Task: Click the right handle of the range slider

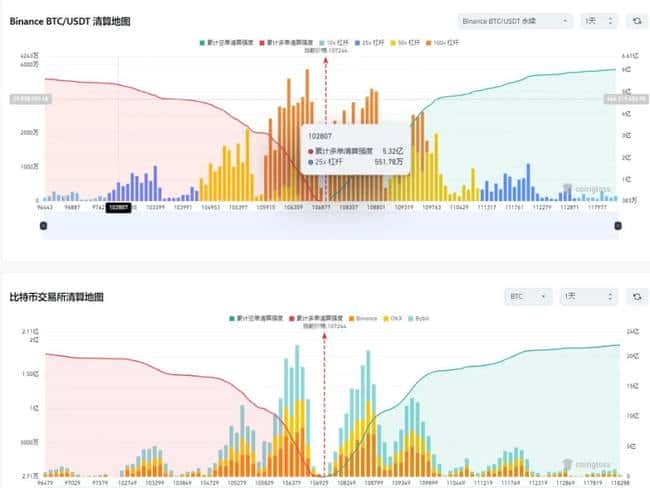Action: (618, 226)
